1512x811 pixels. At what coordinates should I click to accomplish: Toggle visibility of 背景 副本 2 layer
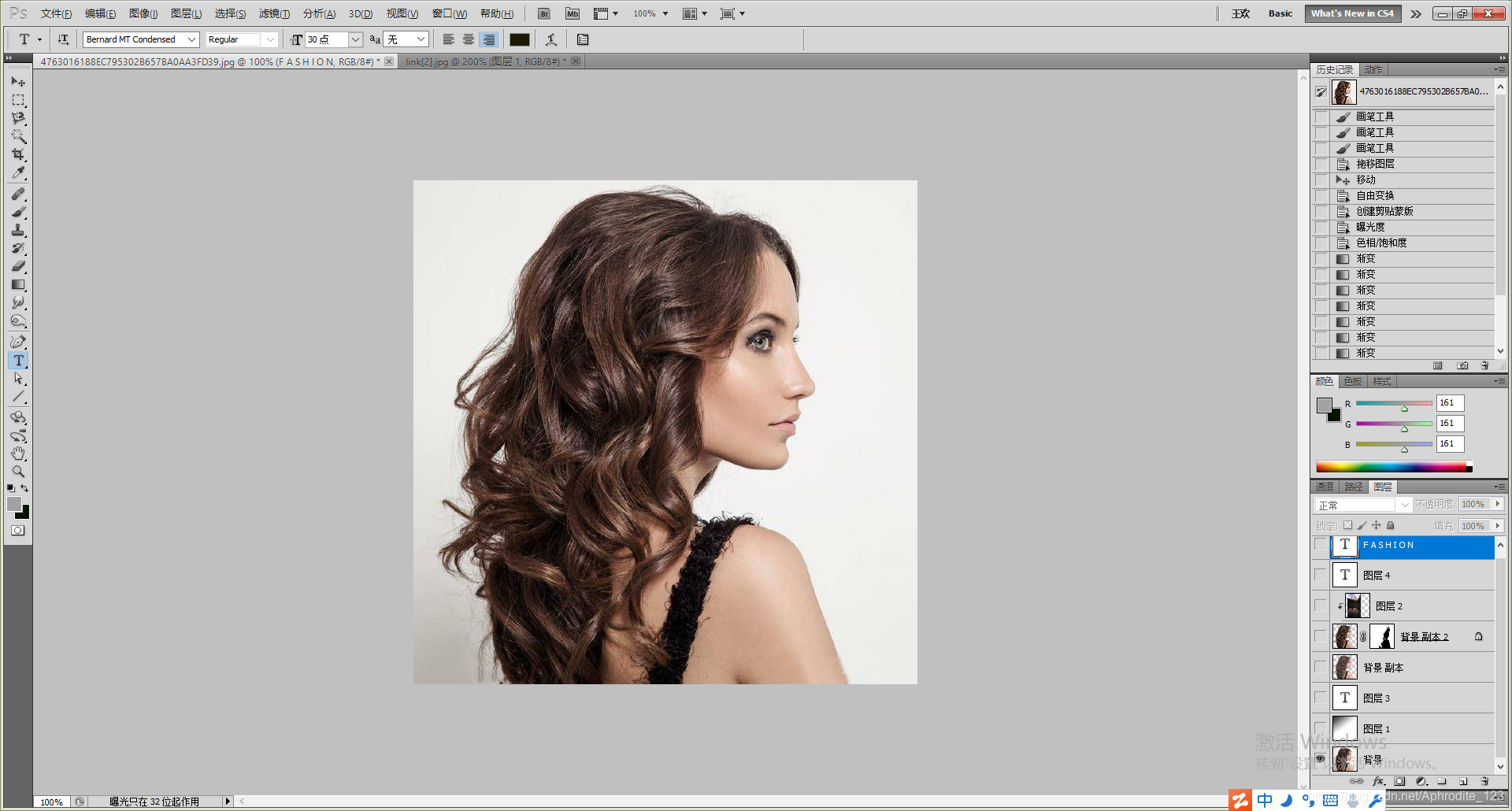[1321, 636]
